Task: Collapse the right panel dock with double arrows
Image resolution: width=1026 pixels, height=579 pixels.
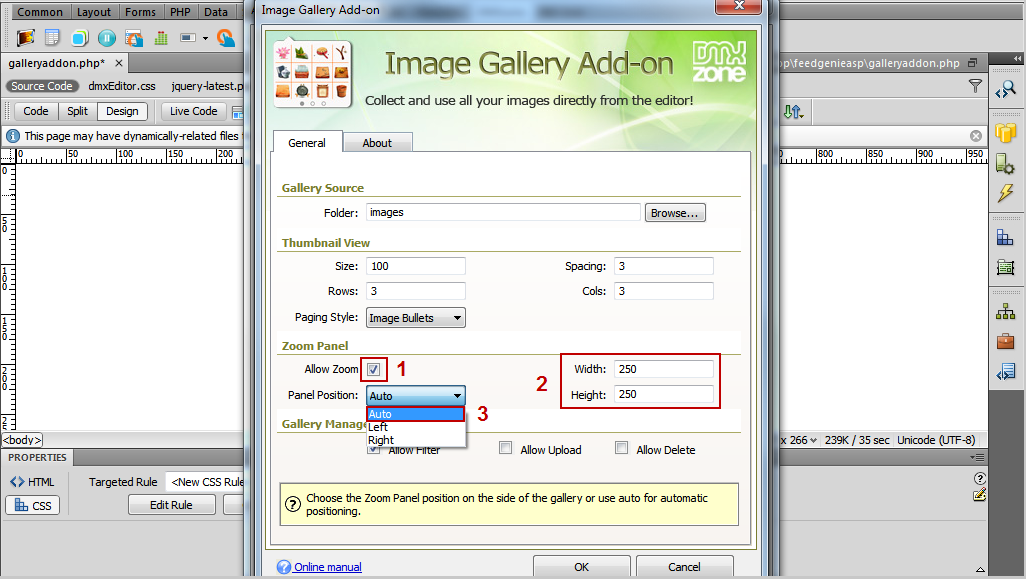Action: pos(1017,59)
